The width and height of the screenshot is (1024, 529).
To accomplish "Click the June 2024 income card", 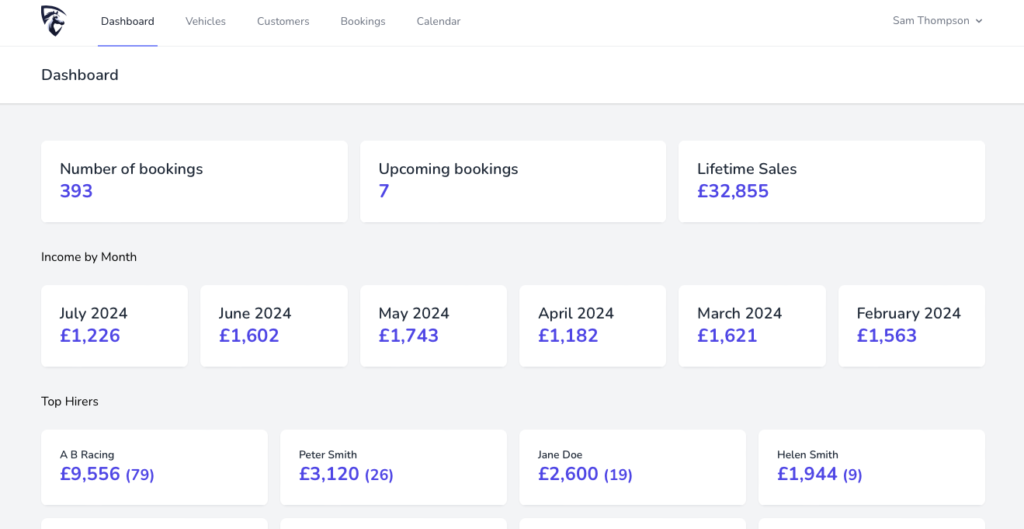I will 274,326.
